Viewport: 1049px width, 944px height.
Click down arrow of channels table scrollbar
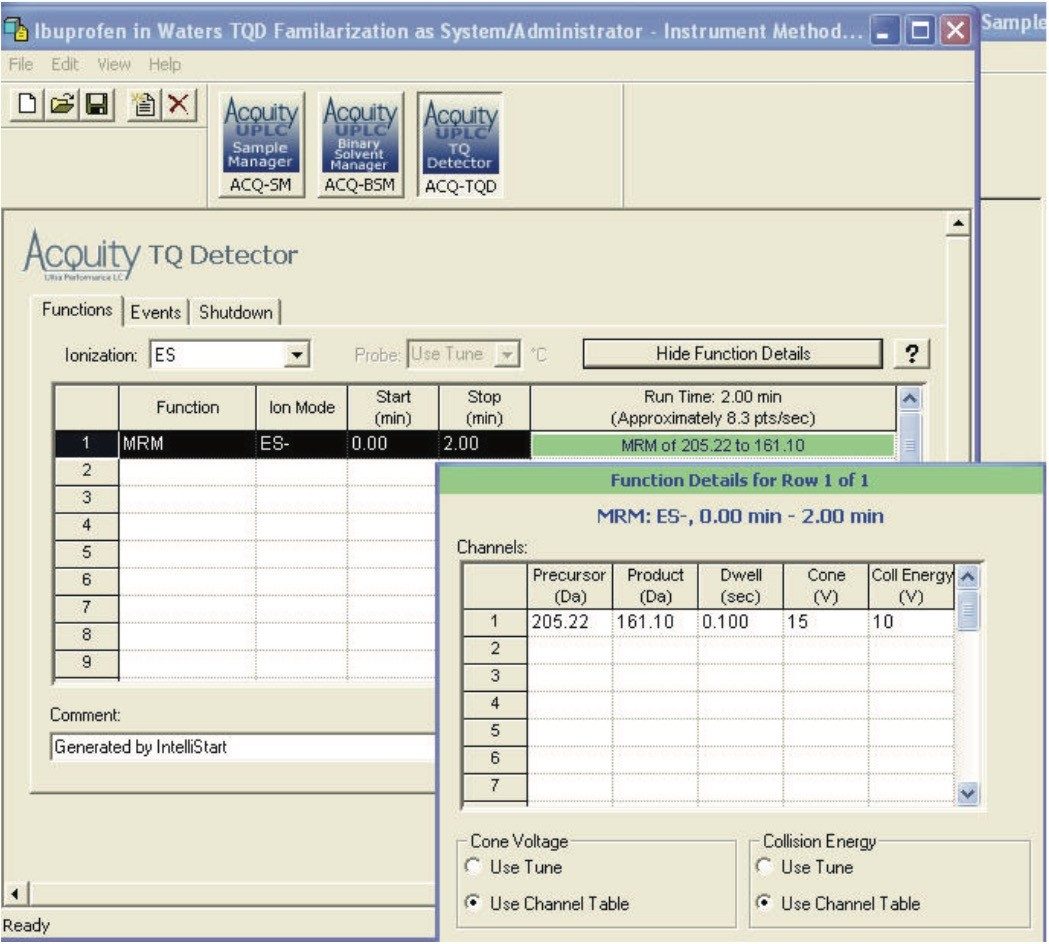coord(967,793)
